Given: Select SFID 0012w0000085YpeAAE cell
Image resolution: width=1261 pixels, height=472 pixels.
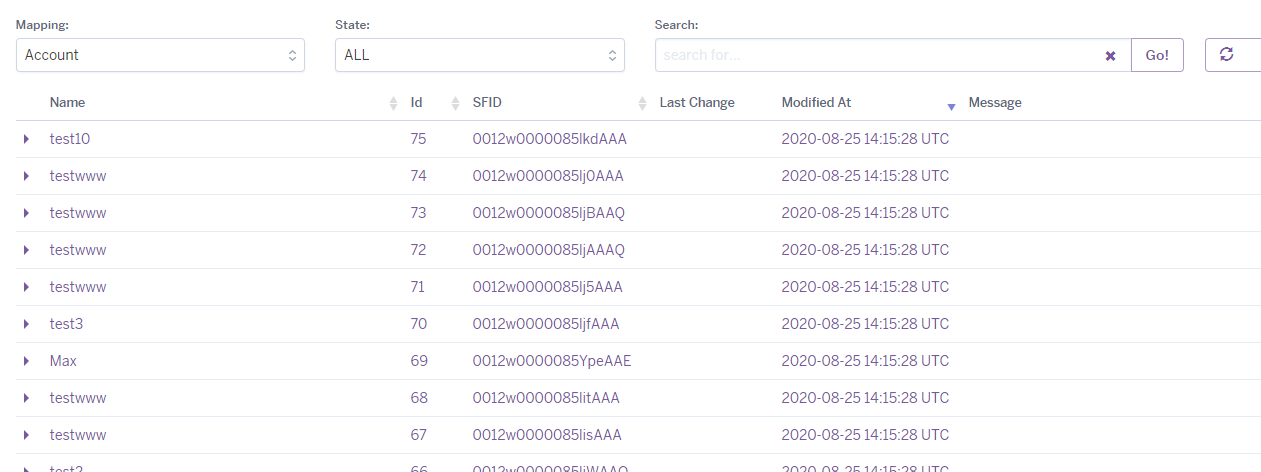Looking at the screenshot, I should pos(551,361).
